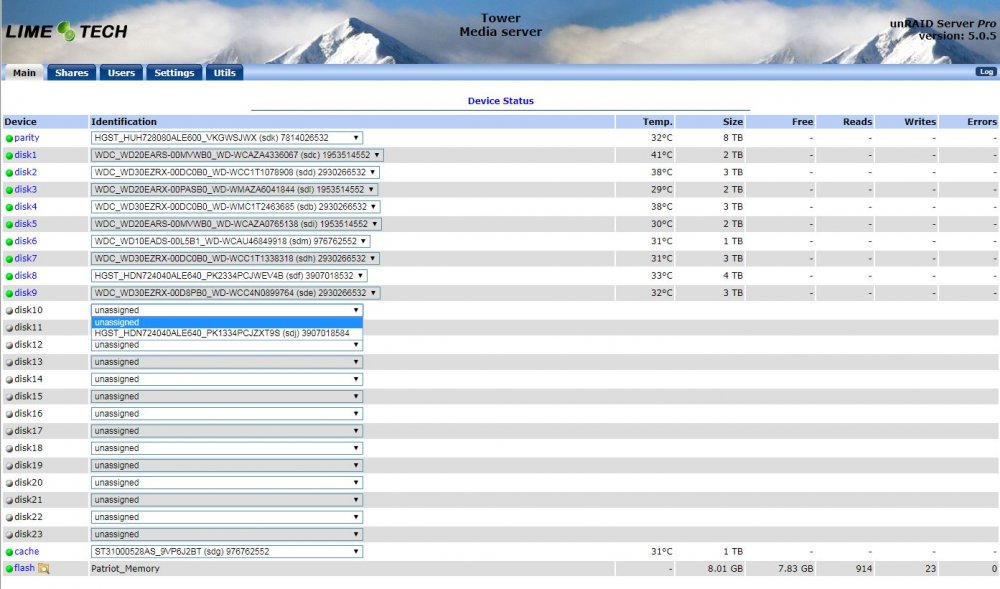Screen dimensions: 1000x589
Task: Open the disk20 unassigned dropdown
Action: 227,483
